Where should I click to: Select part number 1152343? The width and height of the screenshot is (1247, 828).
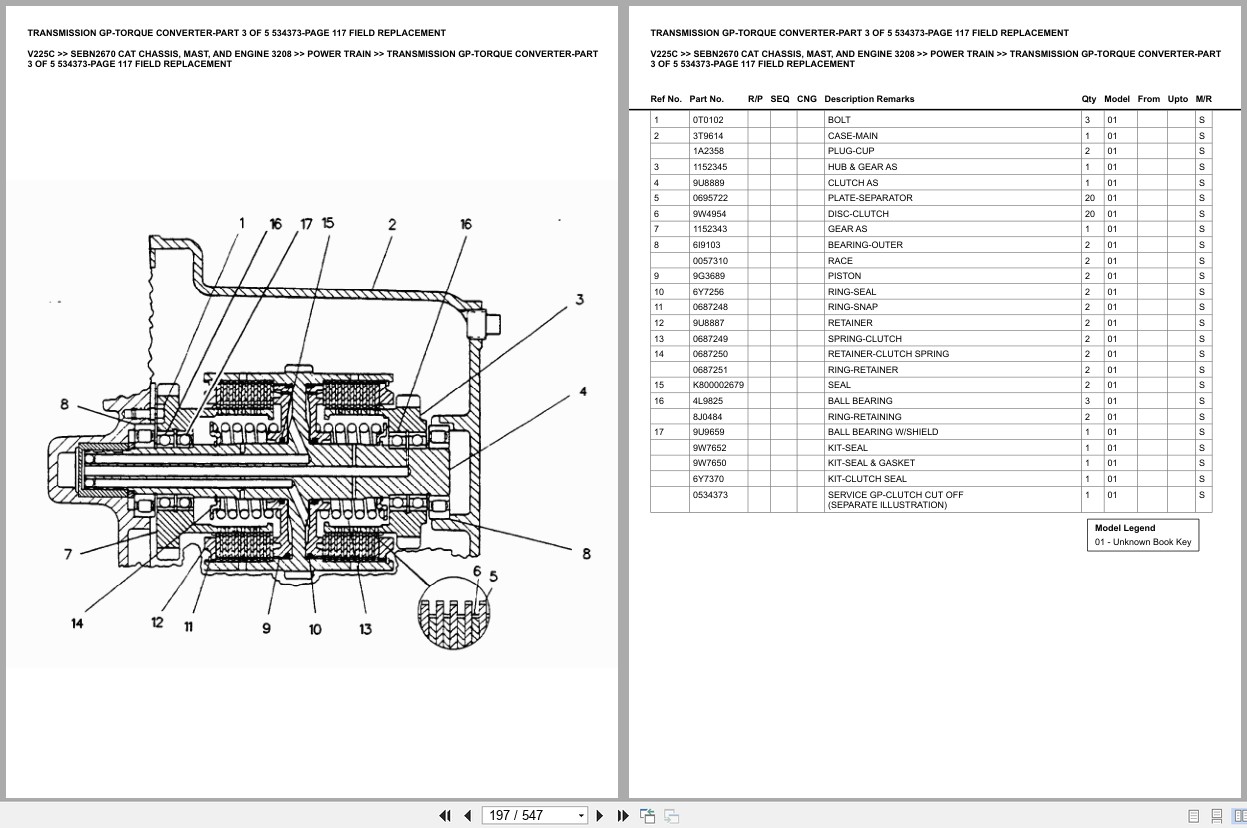click(x=710, y=229)
